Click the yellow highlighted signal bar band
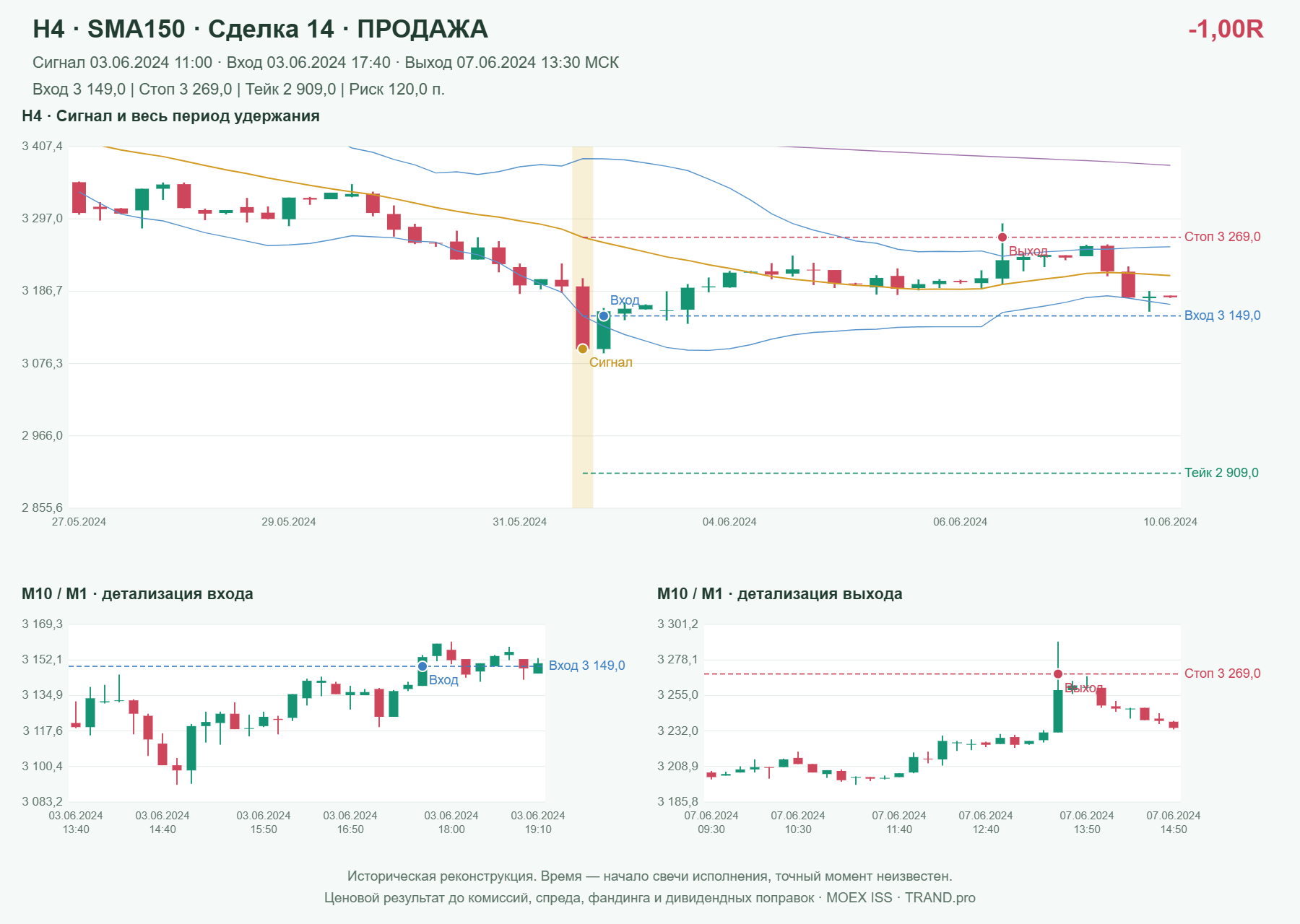The height and width of the screenshot is (924, 1300). click(x=583, y=327)
